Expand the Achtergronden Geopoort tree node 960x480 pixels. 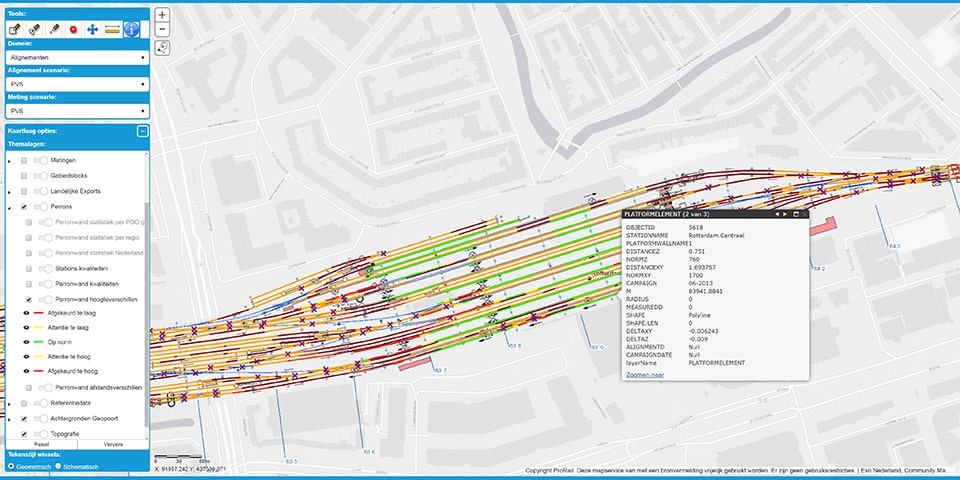pos(9,419)
